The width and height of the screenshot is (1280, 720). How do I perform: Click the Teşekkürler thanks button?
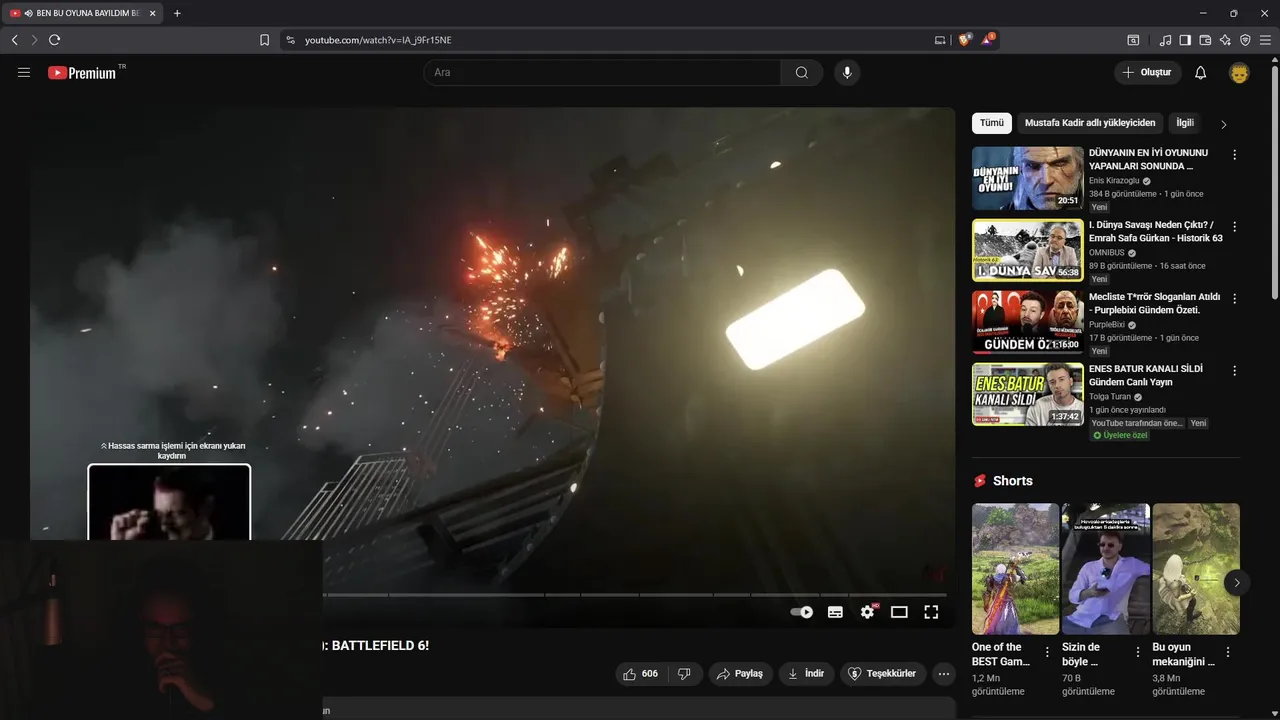883,674
